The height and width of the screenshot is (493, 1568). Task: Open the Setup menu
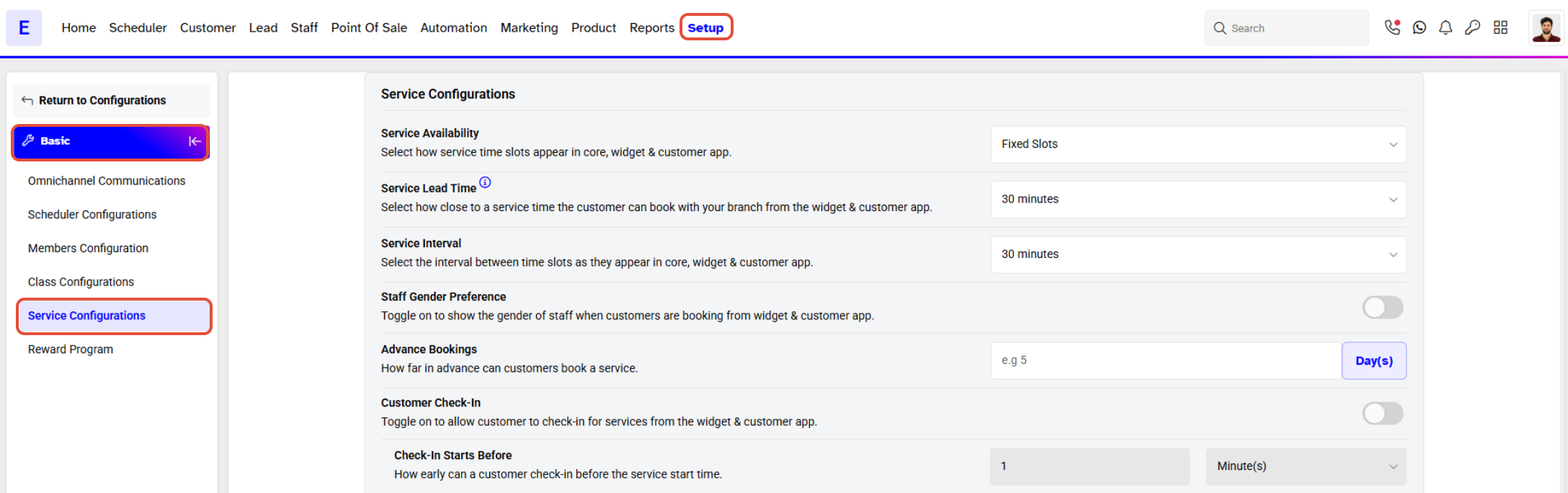[x=705, y=27]
